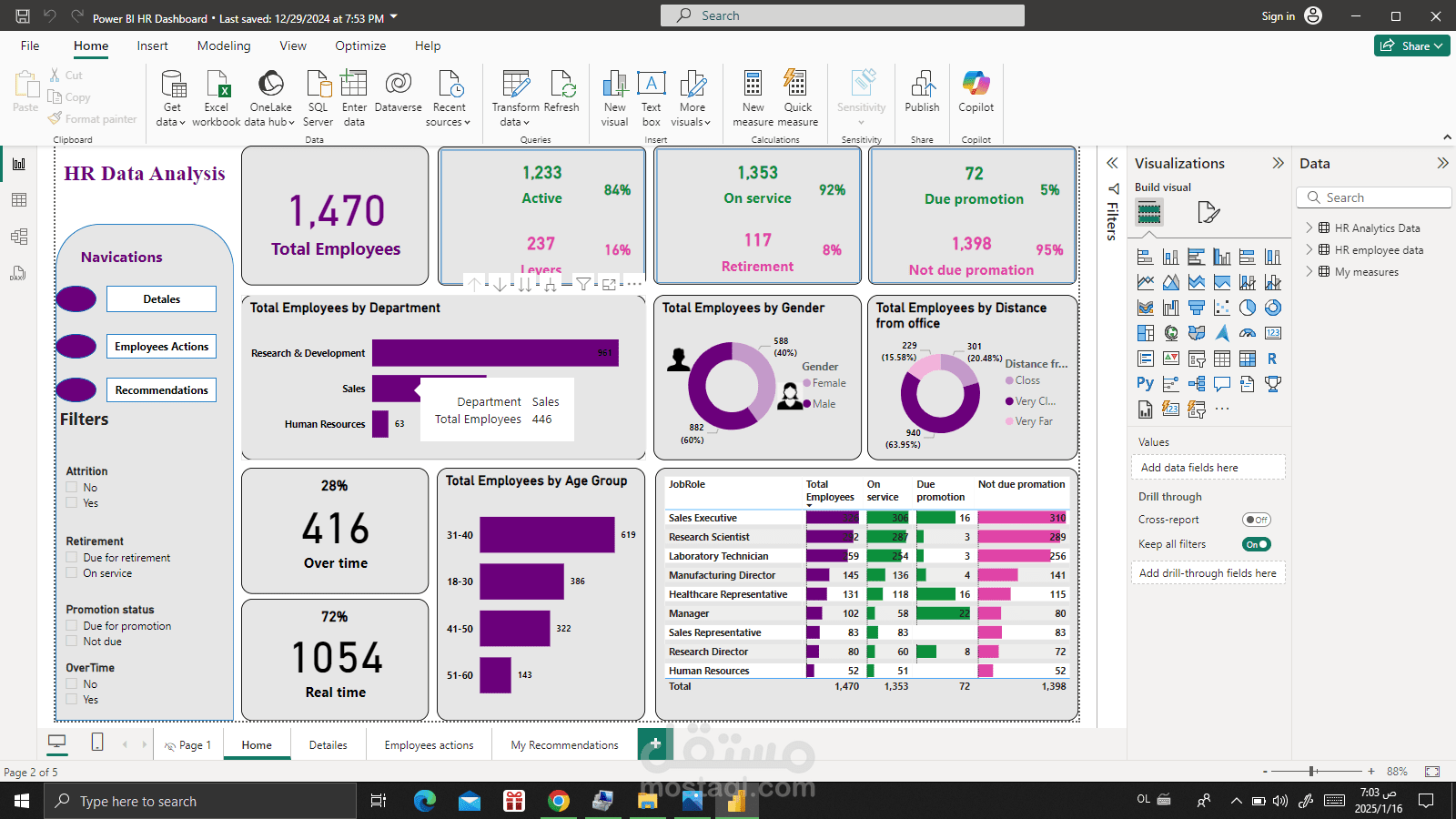Click the zoom in plus button
Image resolution: width=1456 pixels, height=819 pixels.
[1370, 771]
